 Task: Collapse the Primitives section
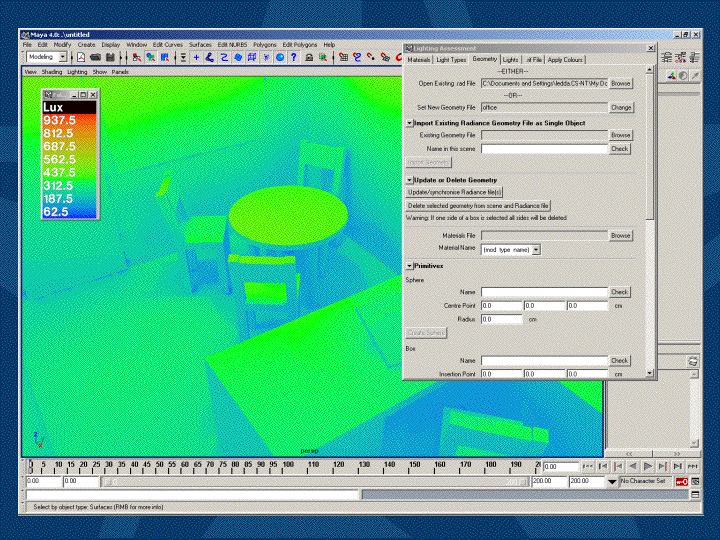409,266
